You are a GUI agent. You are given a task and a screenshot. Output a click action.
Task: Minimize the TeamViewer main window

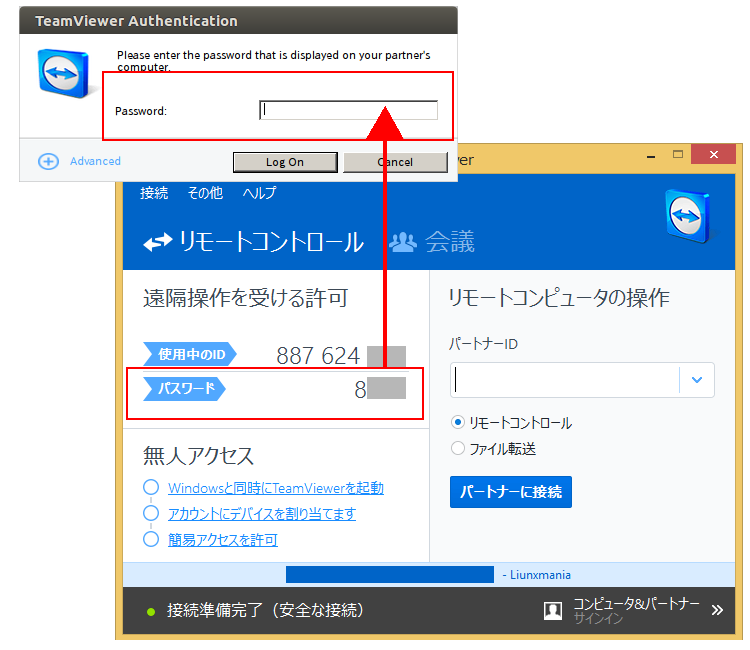point(651,156)
